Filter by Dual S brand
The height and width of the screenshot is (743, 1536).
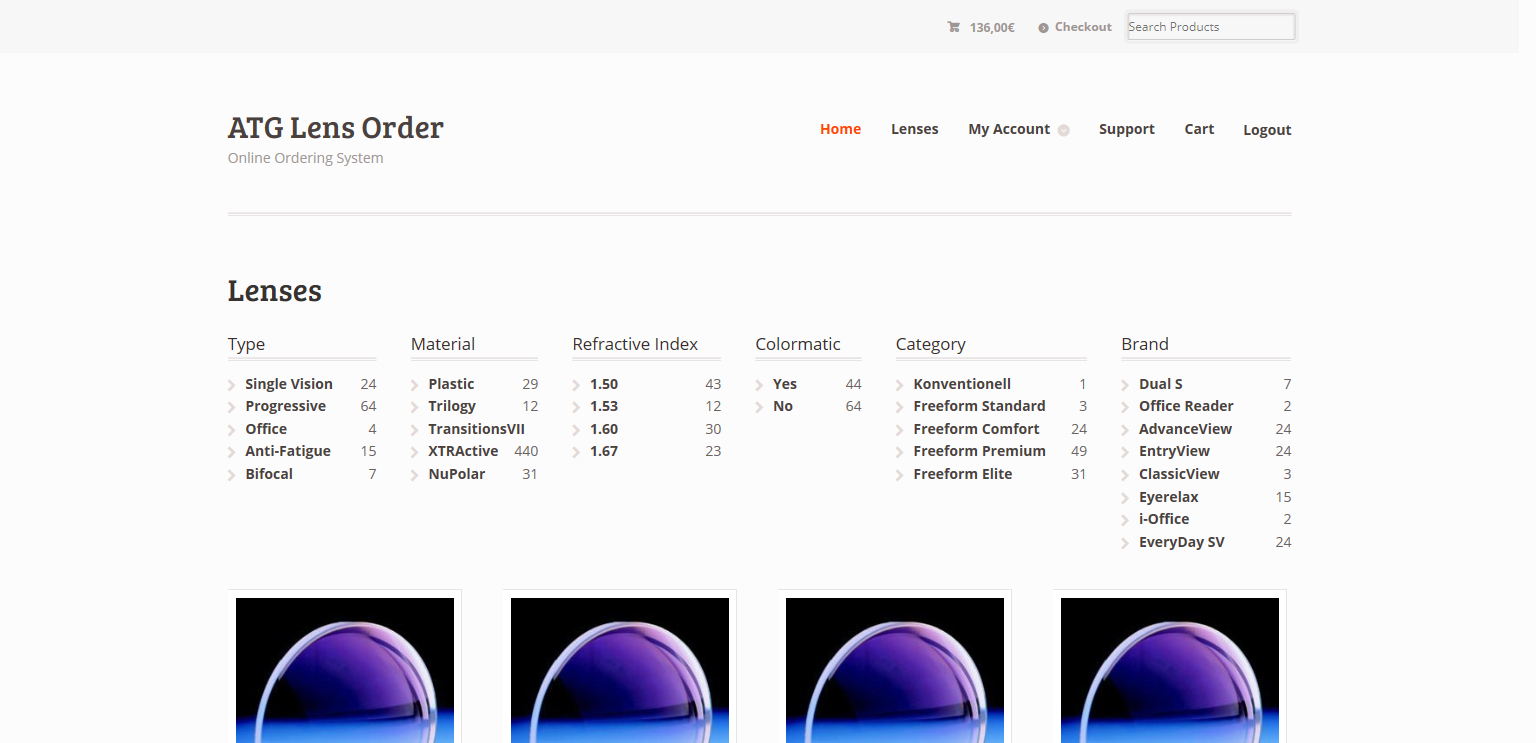click(x=1161, y=384)
